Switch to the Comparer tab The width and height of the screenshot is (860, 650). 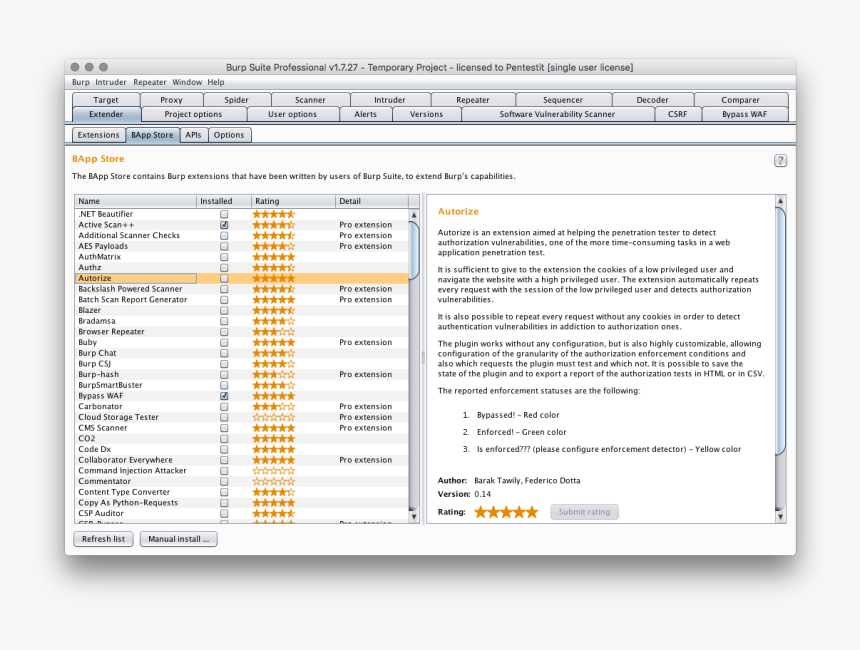tap(740, 99)
